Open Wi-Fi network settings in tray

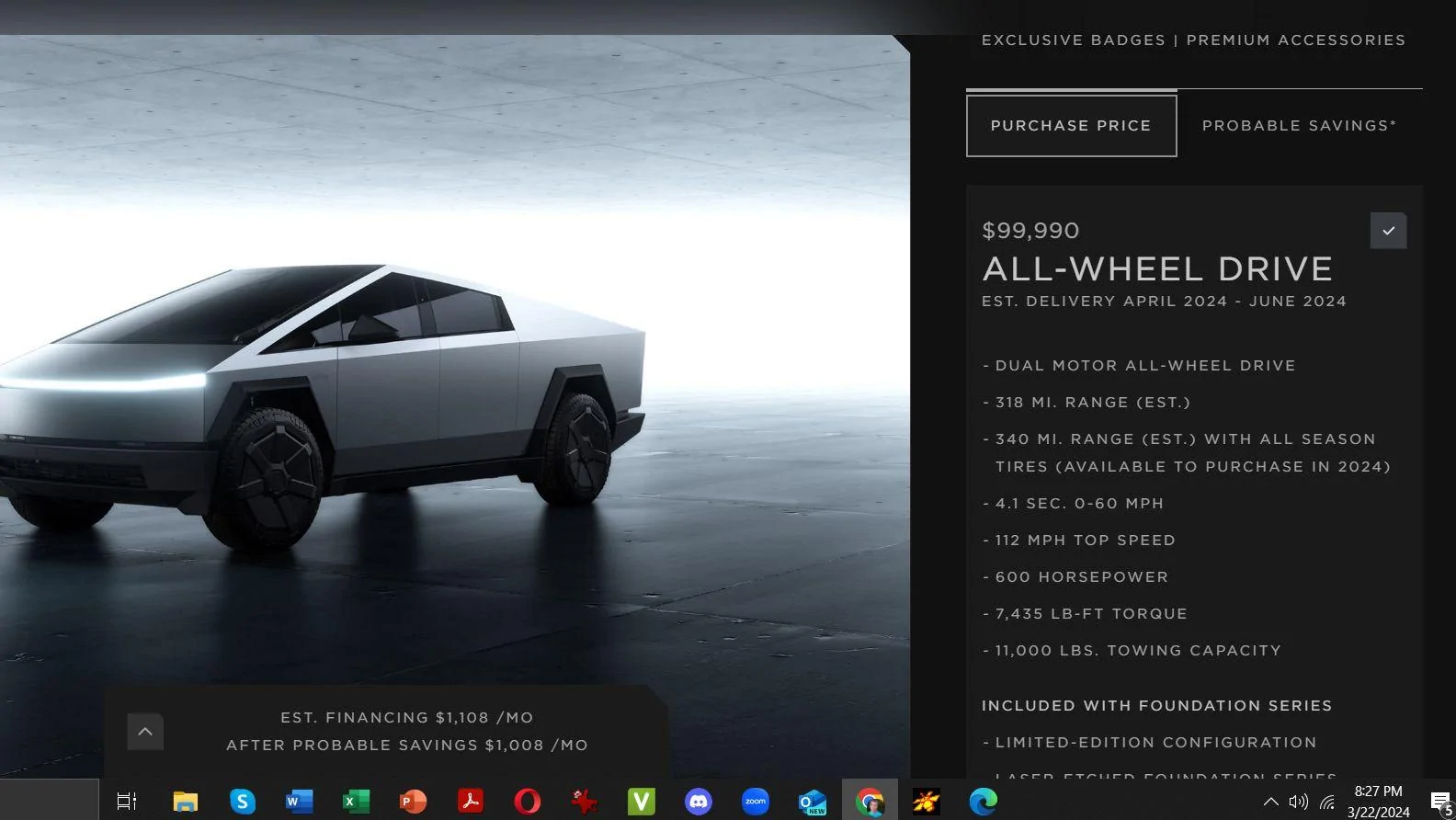1327,802
